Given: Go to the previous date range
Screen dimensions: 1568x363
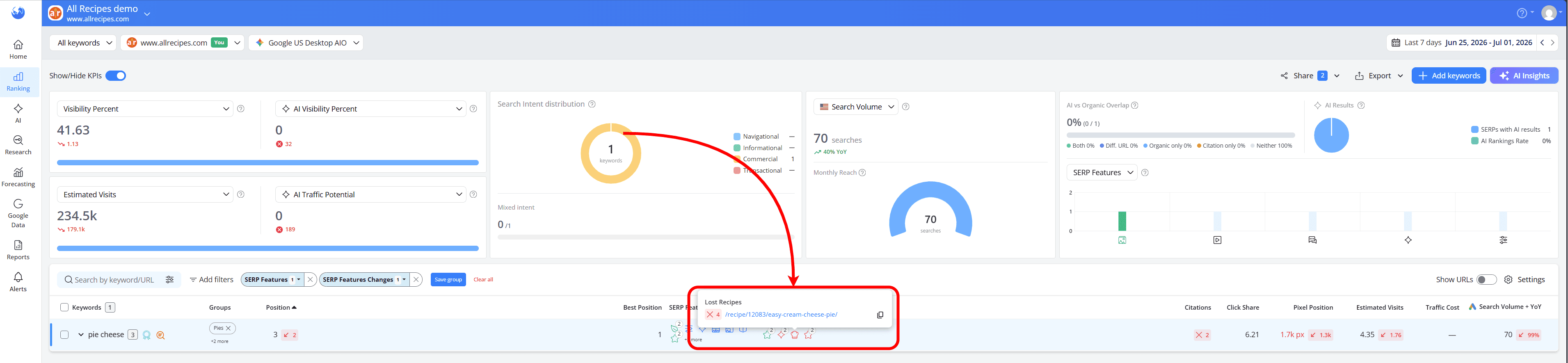Looking at the screenshot, I should pos(1542,43).
